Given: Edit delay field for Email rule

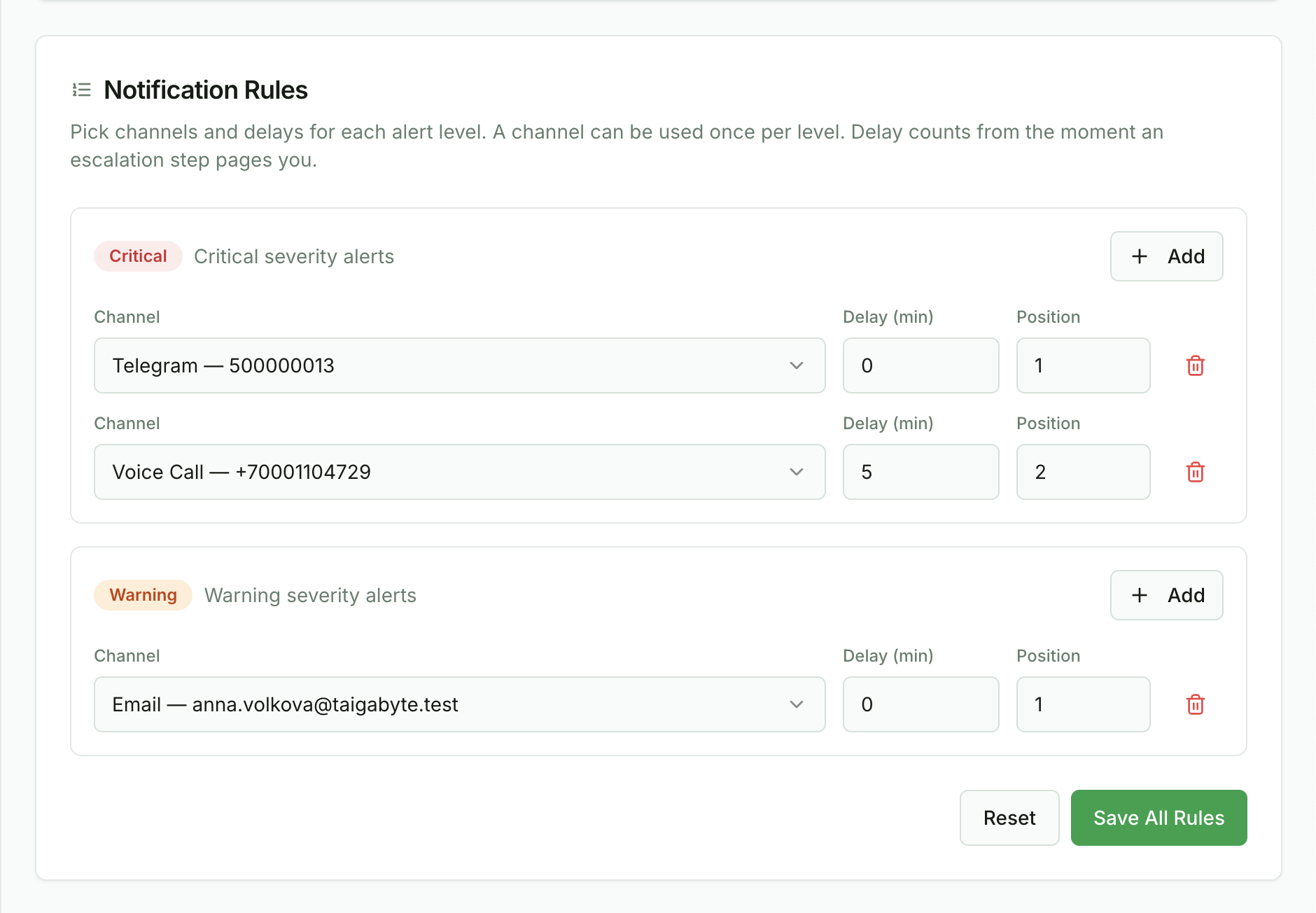Looking at the screenshot, I should click(x=920, y=704).
